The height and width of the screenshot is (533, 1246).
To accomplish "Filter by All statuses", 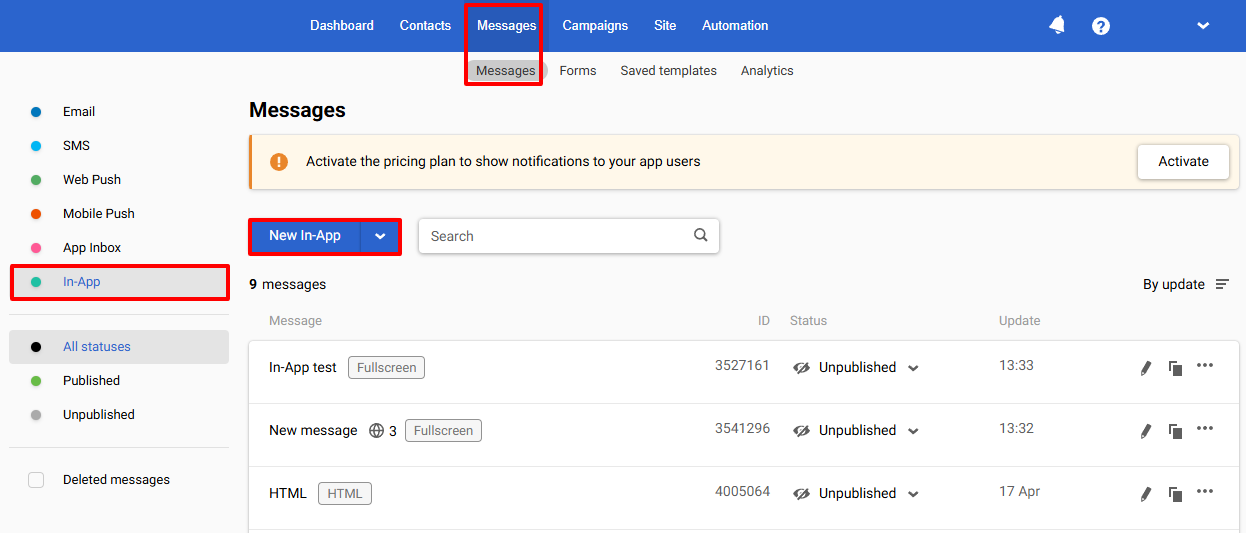I will [119, 347].
